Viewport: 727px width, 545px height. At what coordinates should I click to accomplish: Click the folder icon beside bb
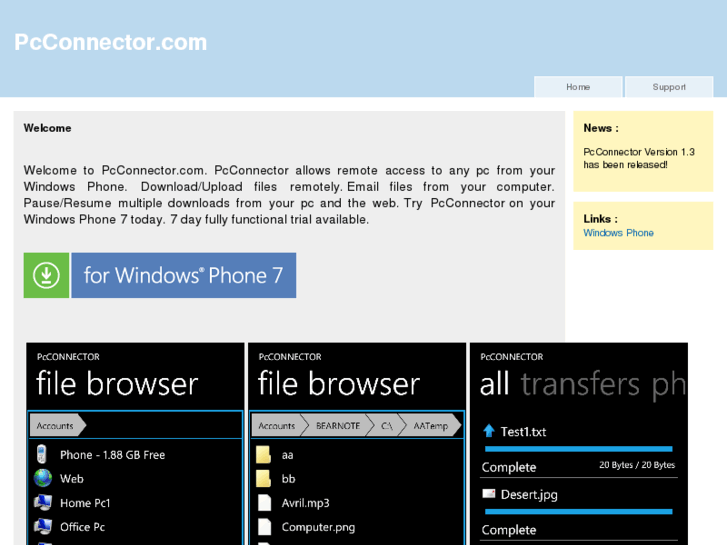click(263, 478)
